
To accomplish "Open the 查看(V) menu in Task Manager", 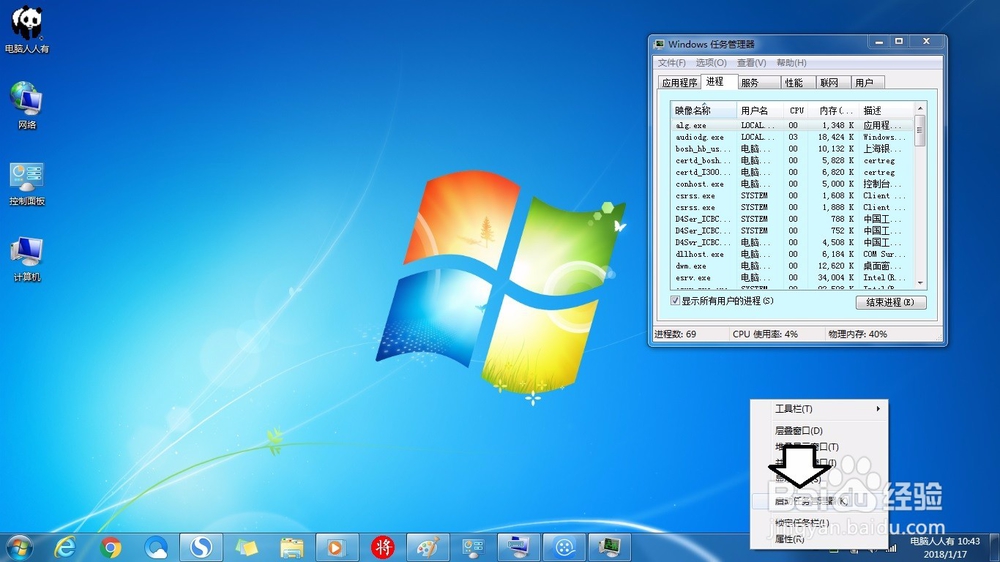I will click(x=751, y=63).
